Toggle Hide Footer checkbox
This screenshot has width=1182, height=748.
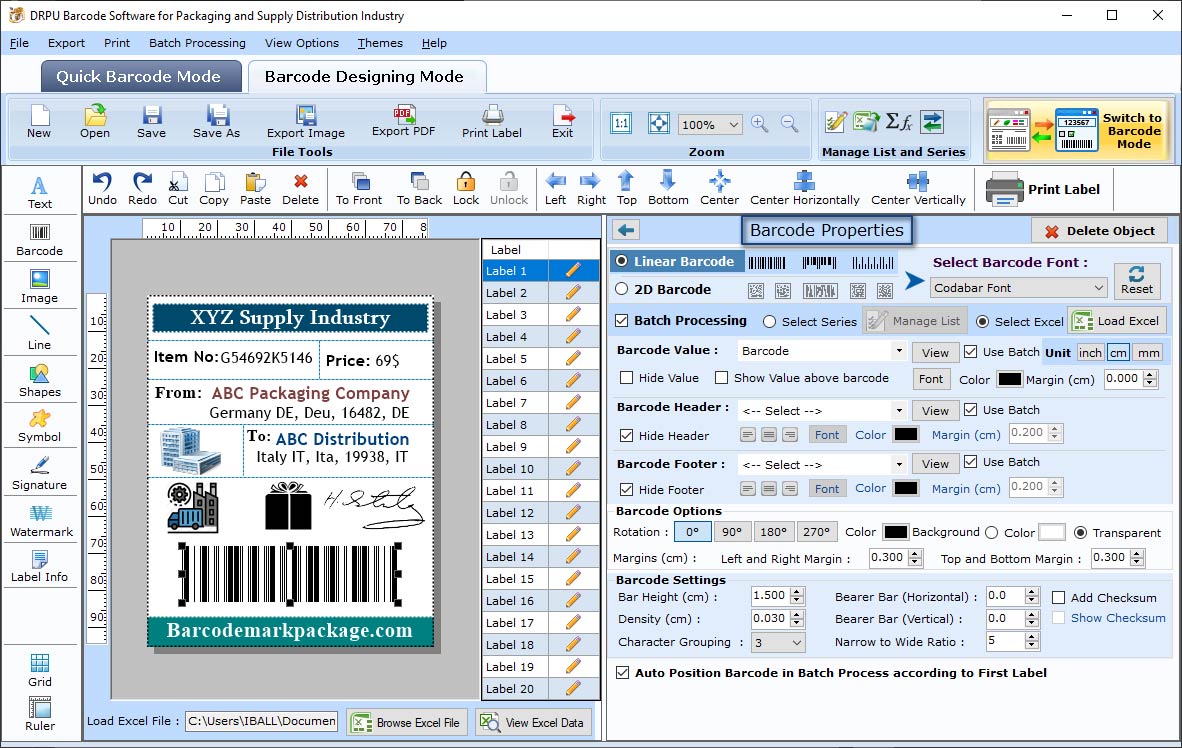pos(626,489)
